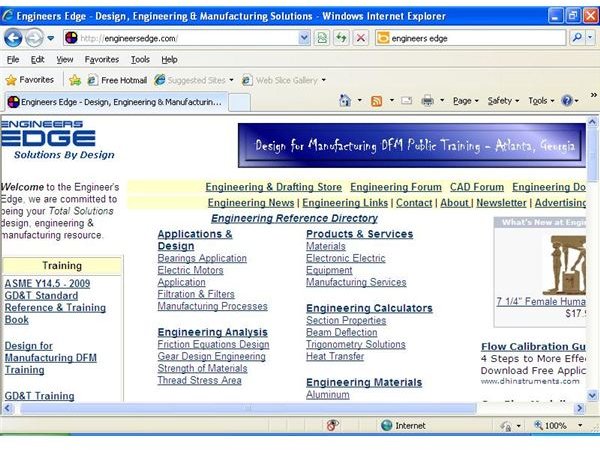Click the female human figure product image
Screen dimensions: 600x450
564,265
